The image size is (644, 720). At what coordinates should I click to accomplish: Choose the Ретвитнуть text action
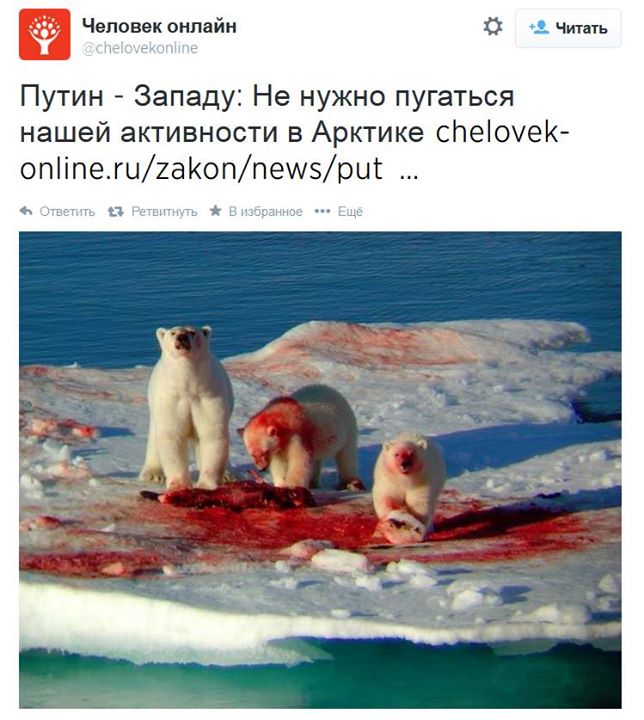[164, 212]
